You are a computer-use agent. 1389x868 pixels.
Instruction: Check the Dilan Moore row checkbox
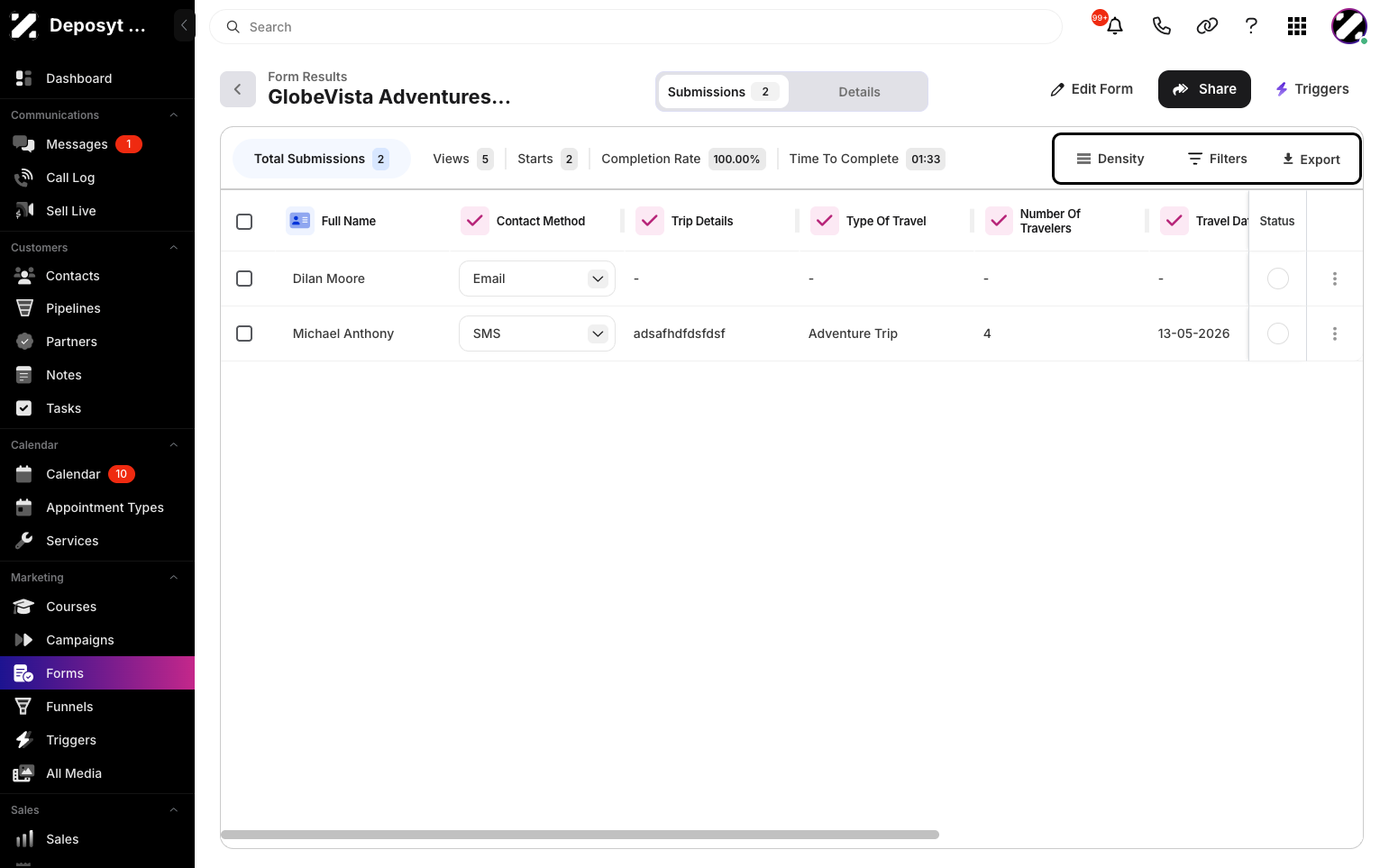click(244, 279)
